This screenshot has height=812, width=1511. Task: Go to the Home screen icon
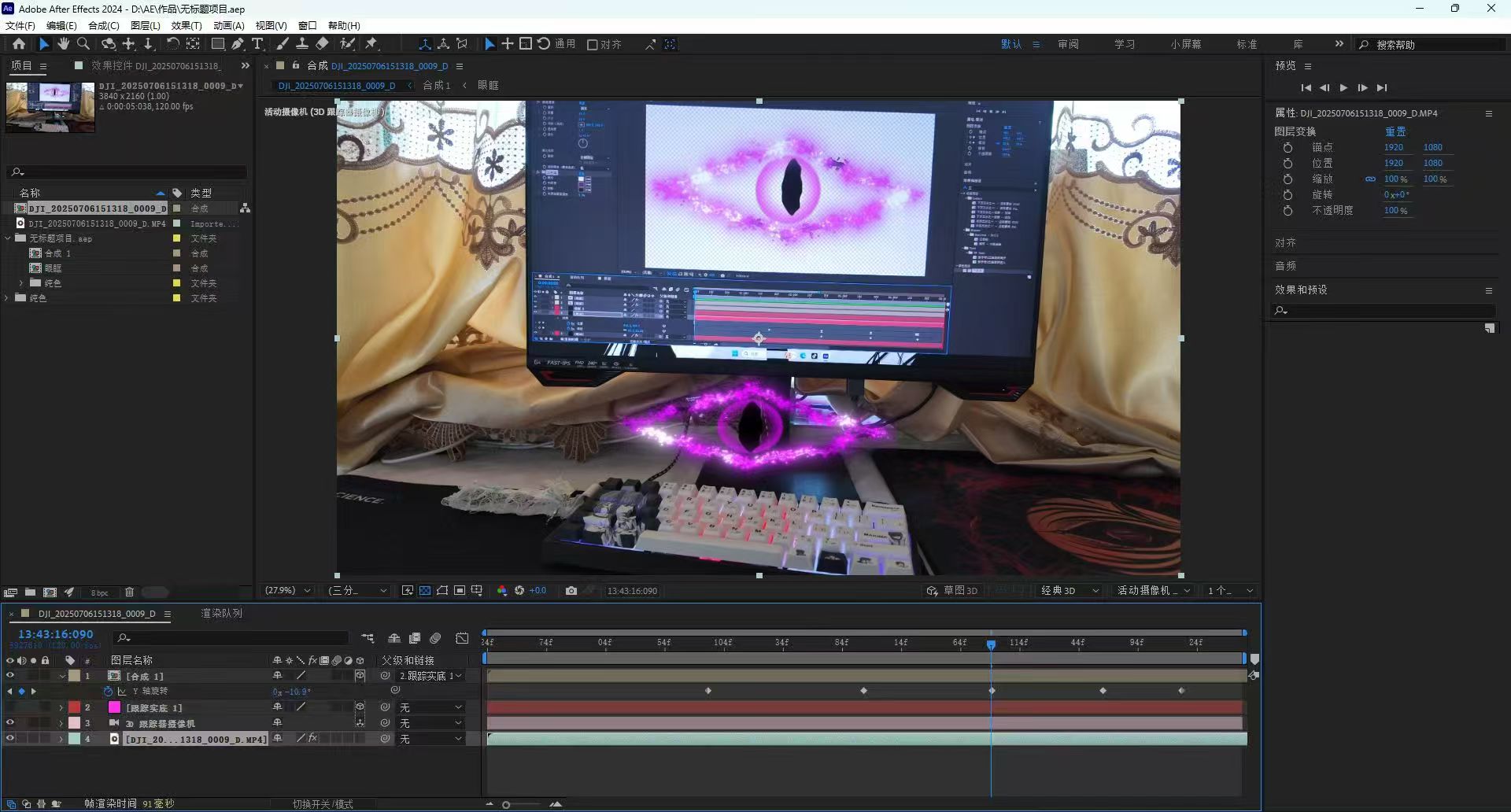(19, 44)
